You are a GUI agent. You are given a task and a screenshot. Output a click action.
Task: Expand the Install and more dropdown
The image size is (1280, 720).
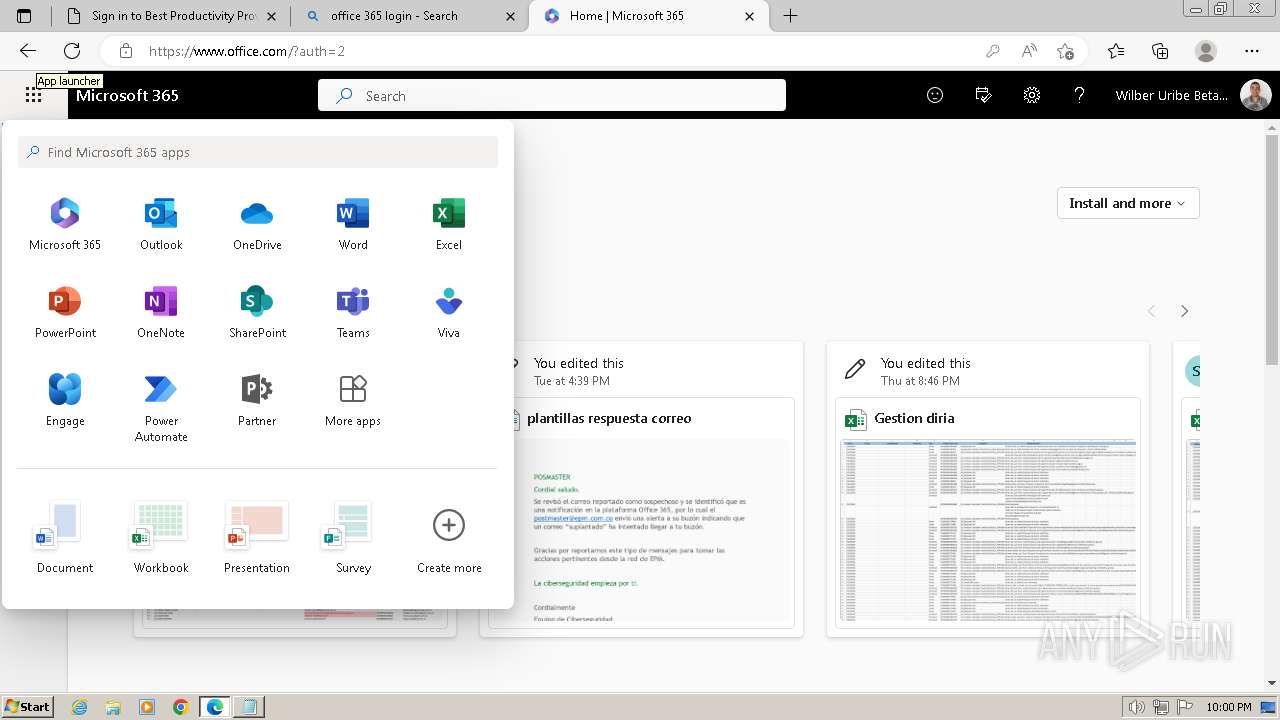tap(1128, 203)
